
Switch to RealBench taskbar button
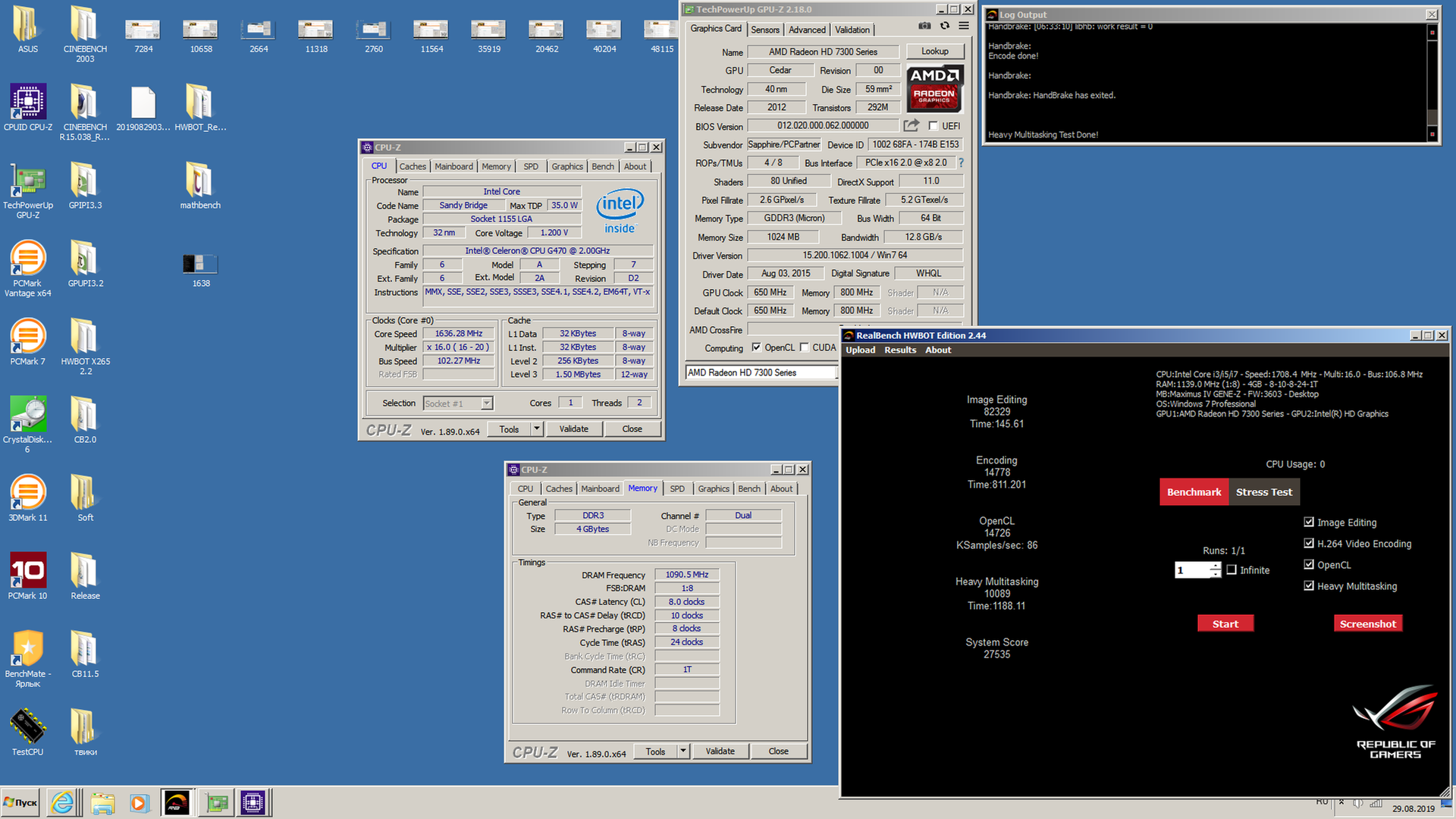tap(177, 802)
